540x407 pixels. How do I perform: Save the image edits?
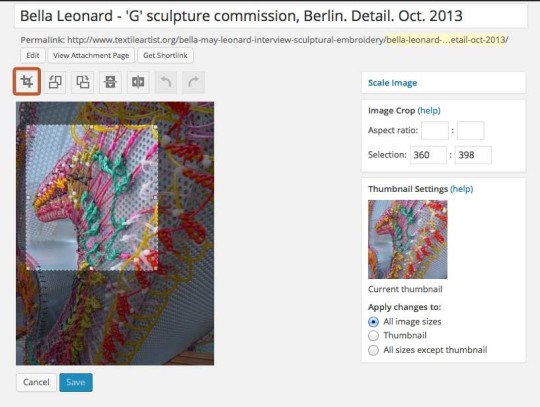pos(76,382)
